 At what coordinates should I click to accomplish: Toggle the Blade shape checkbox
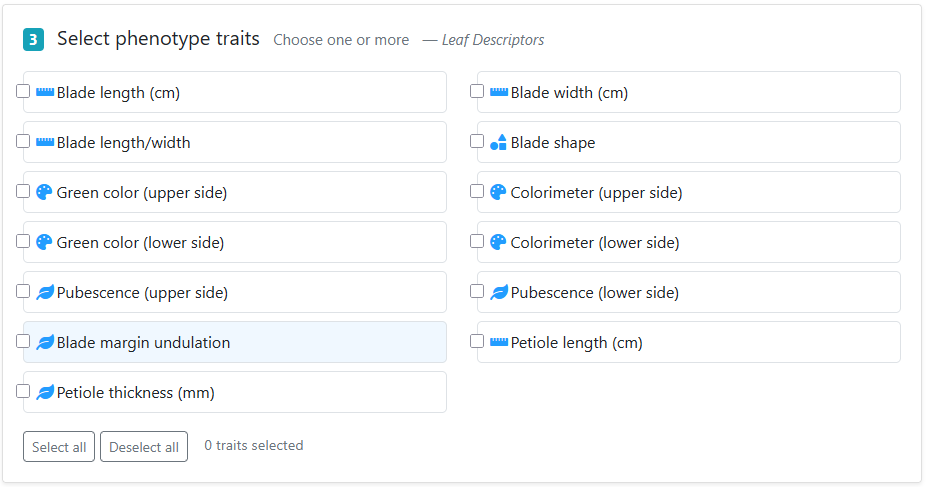coord(477,142)
